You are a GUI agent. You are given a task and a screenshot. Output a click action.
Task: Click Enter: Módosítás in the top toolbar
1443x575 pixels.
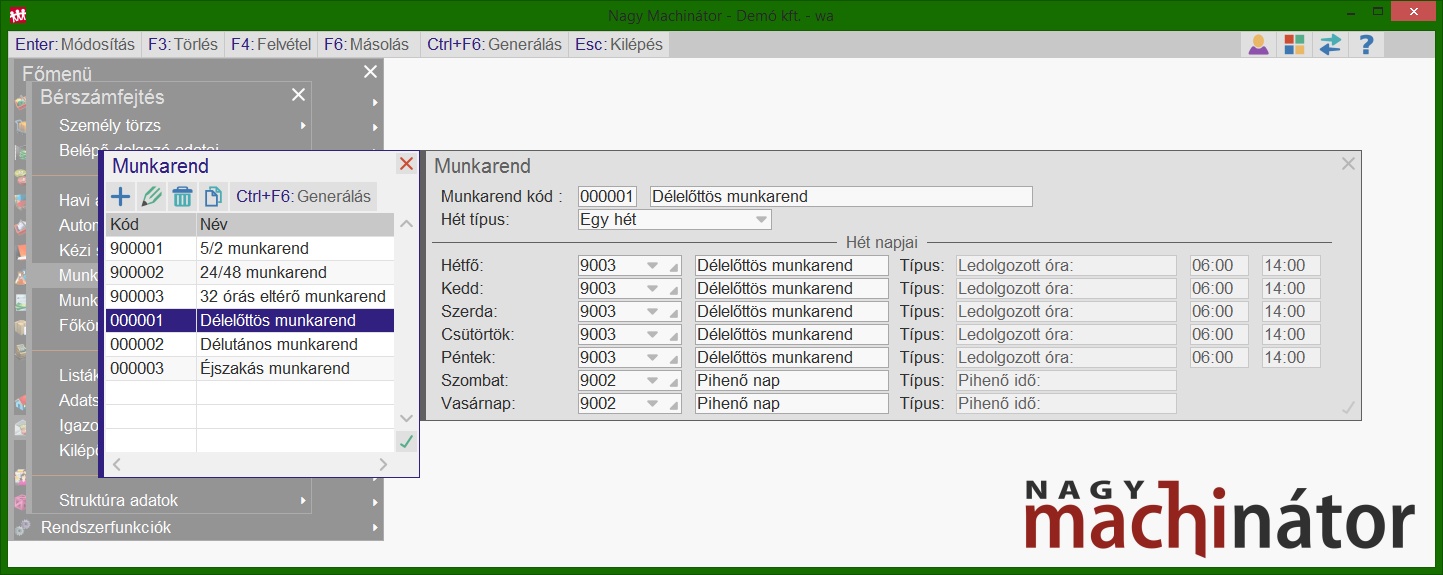[x=75, y=45]
